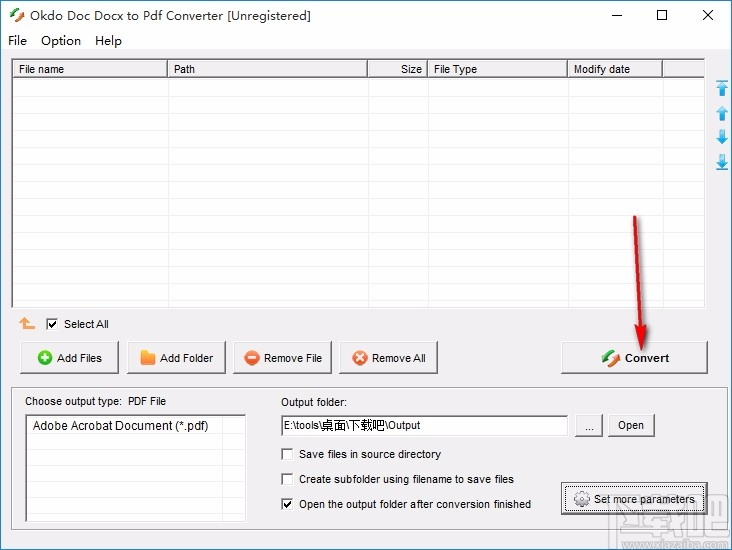Viewport: 732px width, 550px height.
Task: Click the orange up-level arrow icon
Action: pyautogui.click(x=27, y=323)
